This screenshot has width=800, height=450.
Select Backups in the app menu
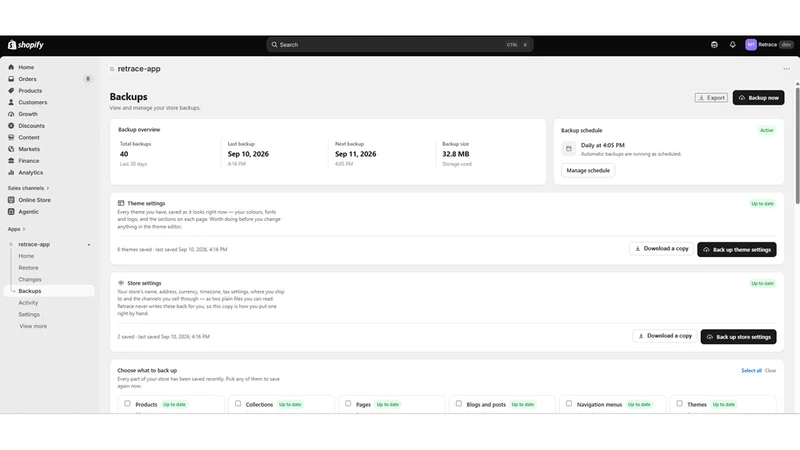click(49, 291)
